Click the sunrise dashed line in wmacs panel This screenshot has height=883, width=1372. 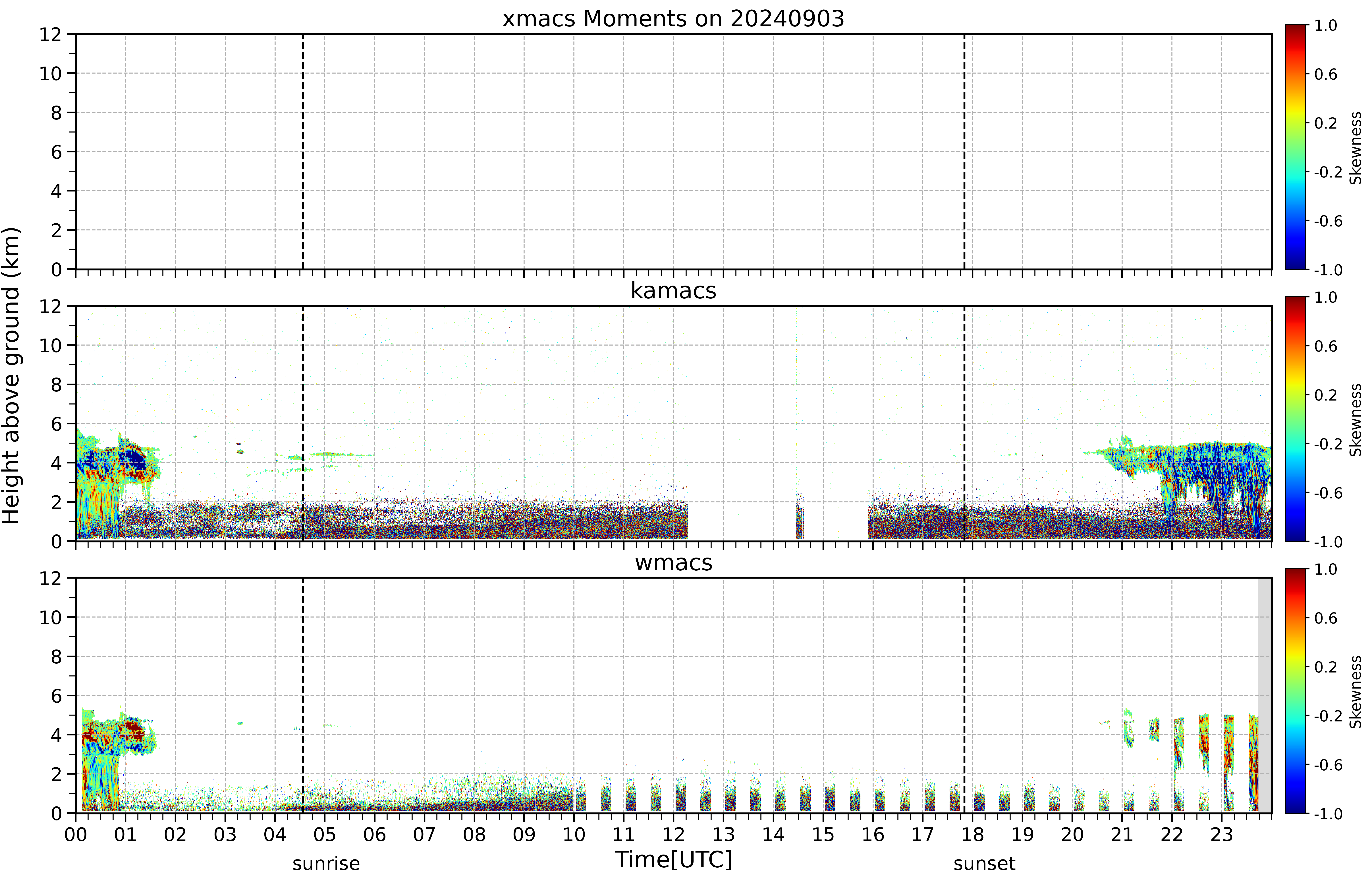(303, 696)
